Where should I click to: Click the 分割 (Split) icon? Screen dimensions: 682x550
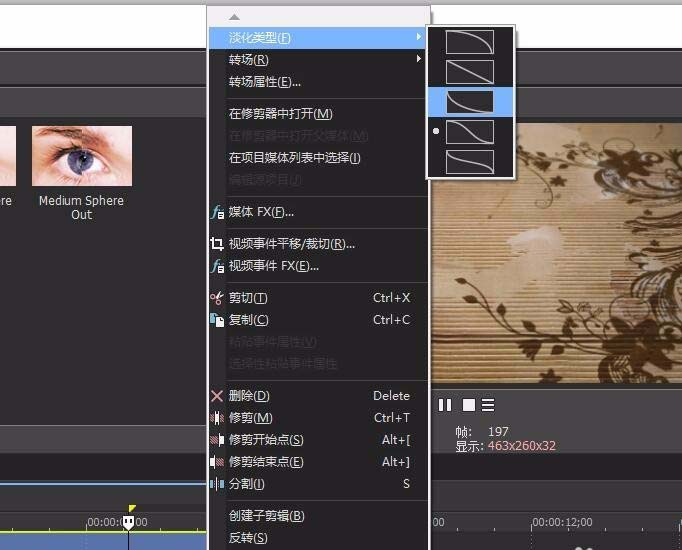coord(217,484)
